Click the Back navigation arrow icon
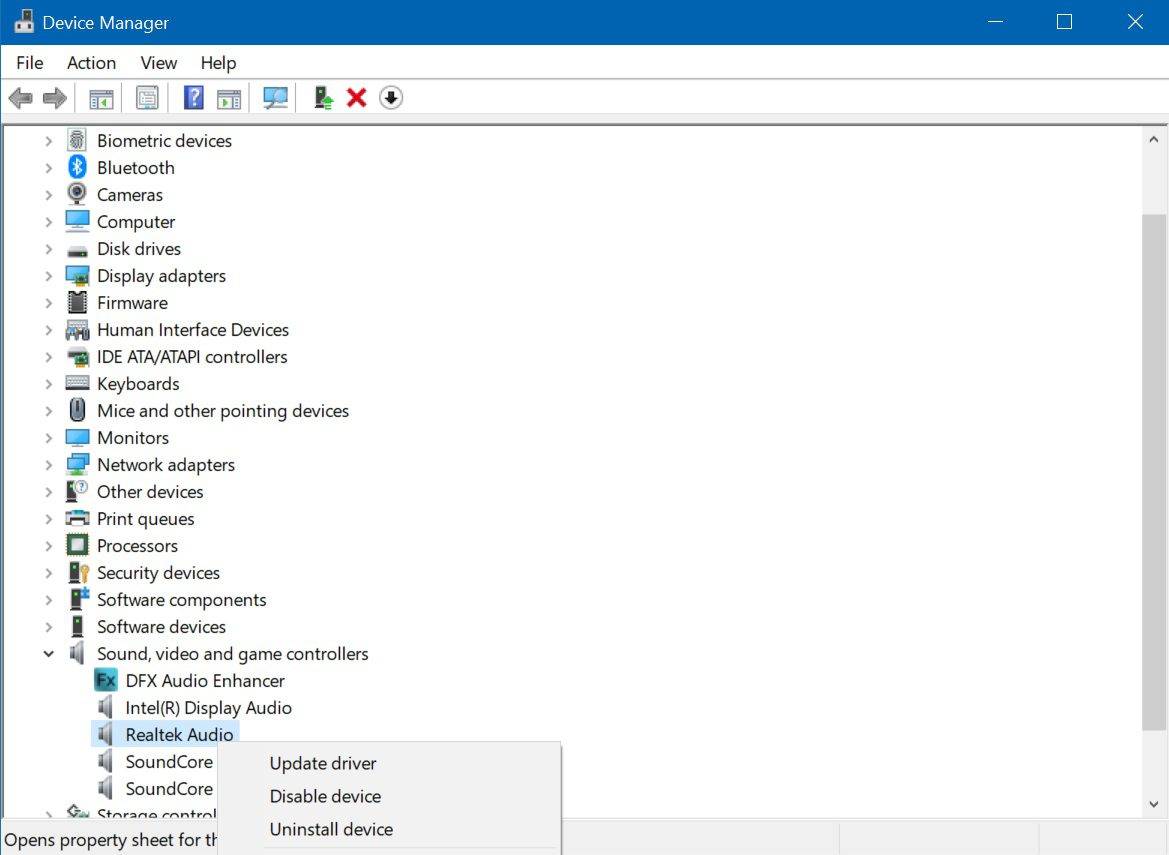 click(20, 97)
